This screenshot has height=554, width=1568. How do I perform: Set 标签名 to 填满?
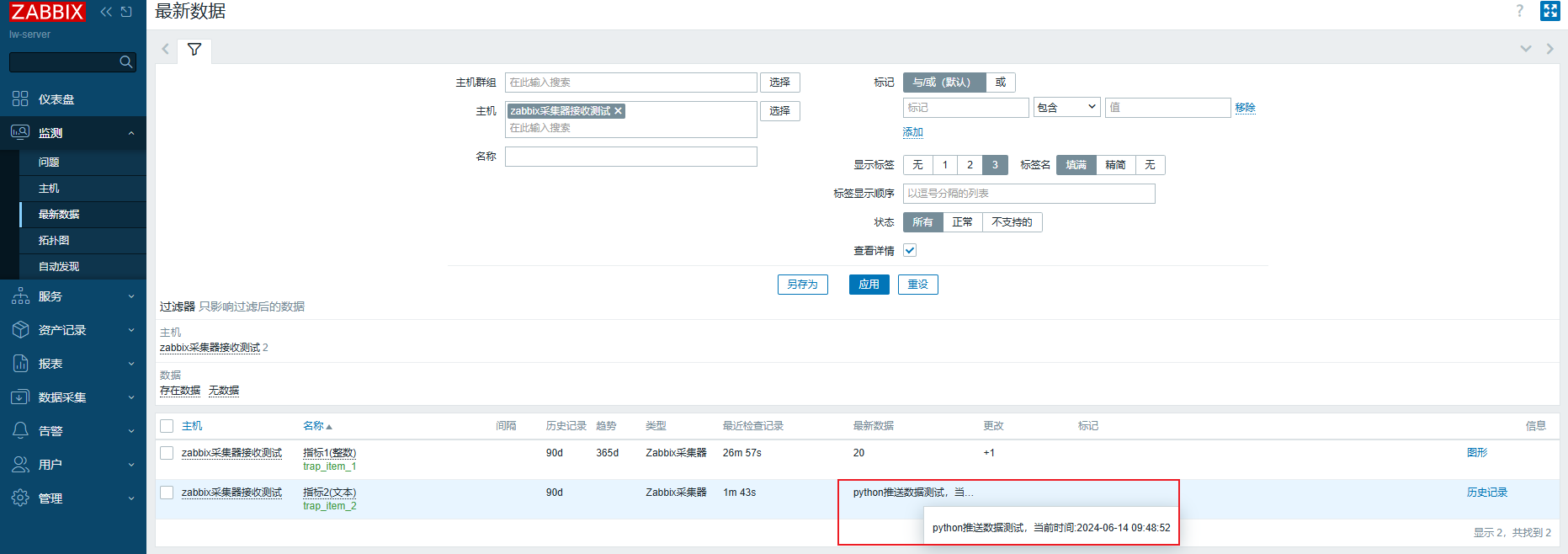click(1076, 165)
